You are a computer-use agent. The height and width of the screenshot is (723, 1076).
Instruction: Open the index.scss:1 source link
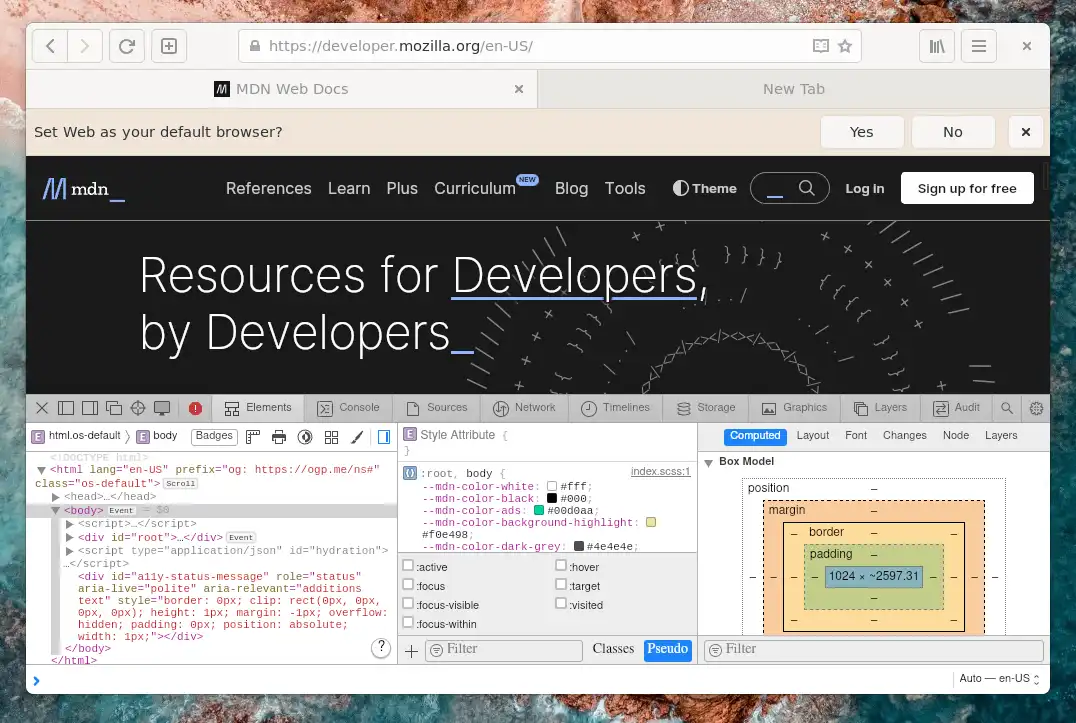point(660,471)
